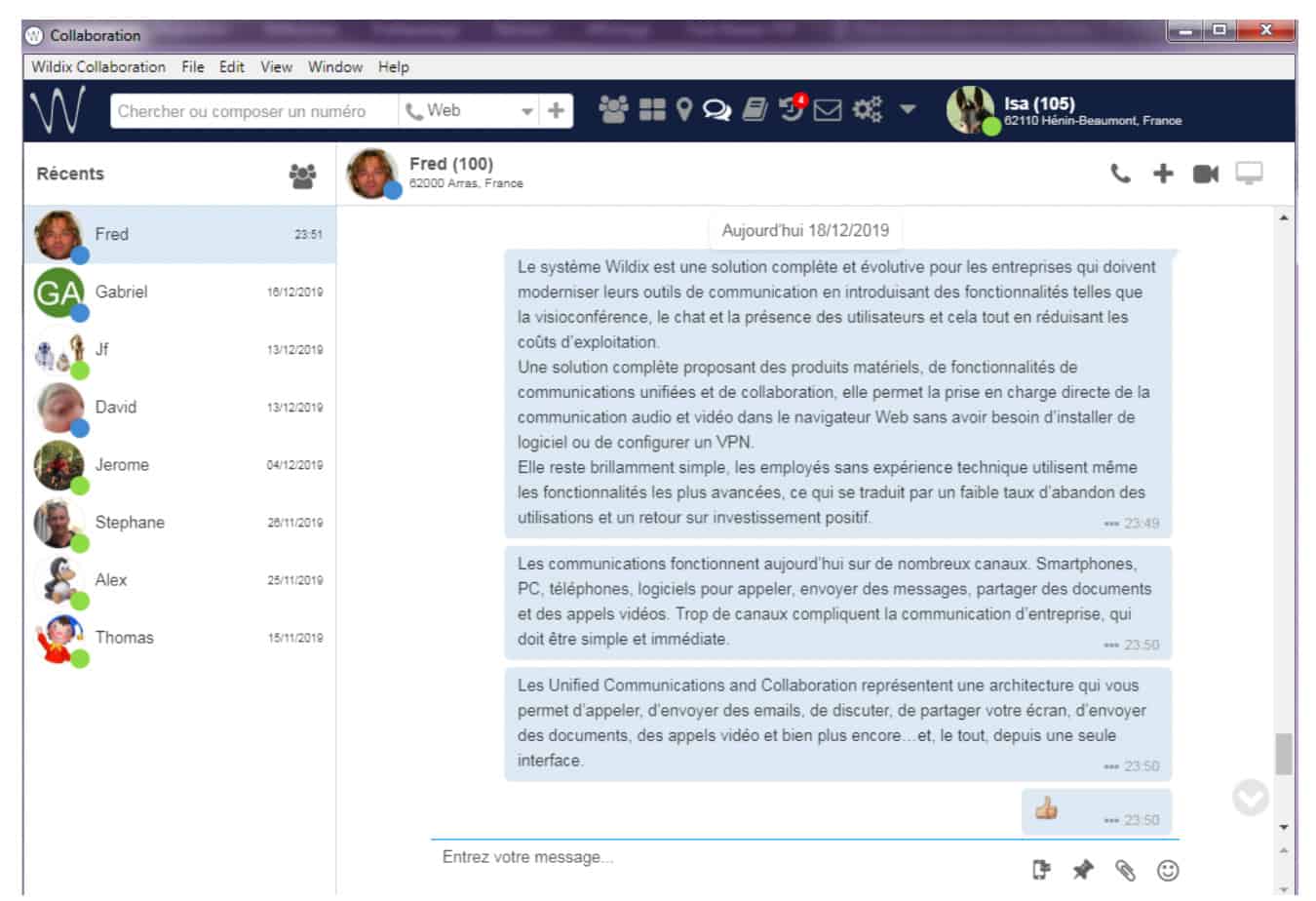
Task: Start a video call with Fred
Action: click(1206, 174)
